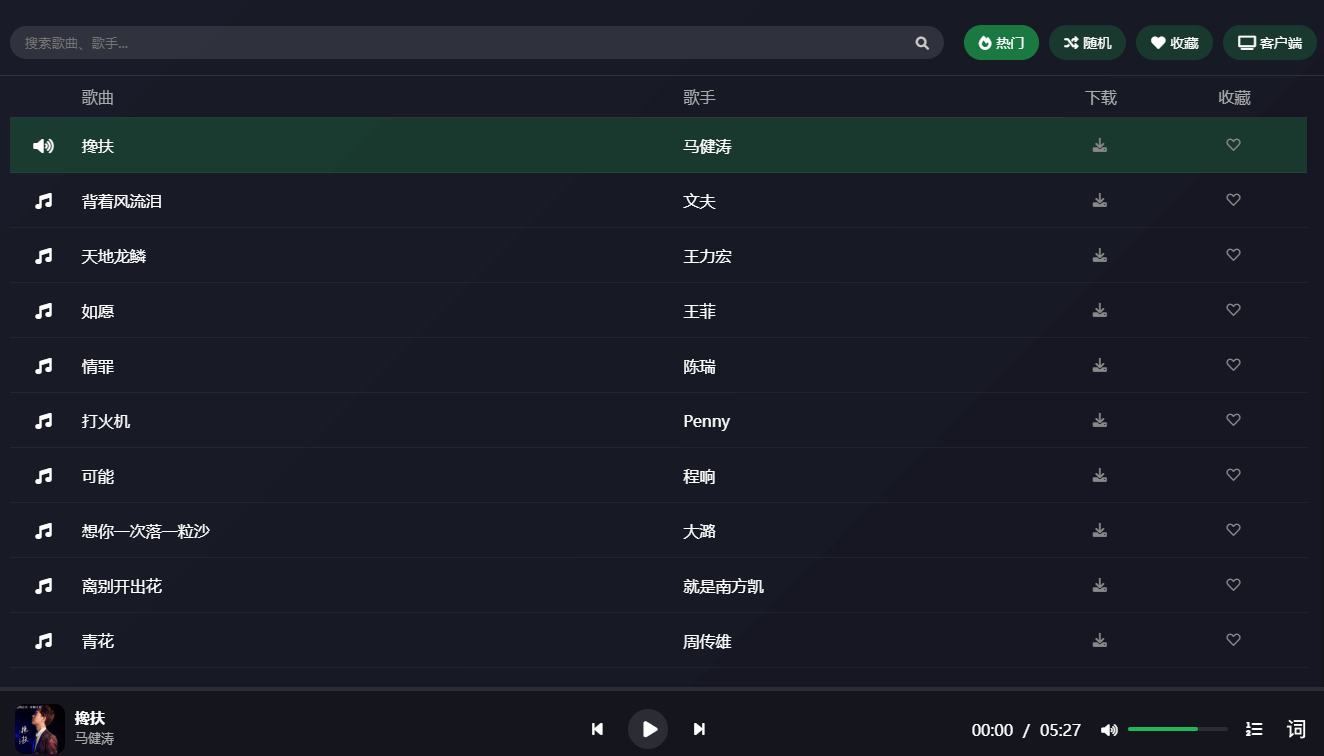Click the search magnifier icon
1324x756 pixels.
coord(922,43)
